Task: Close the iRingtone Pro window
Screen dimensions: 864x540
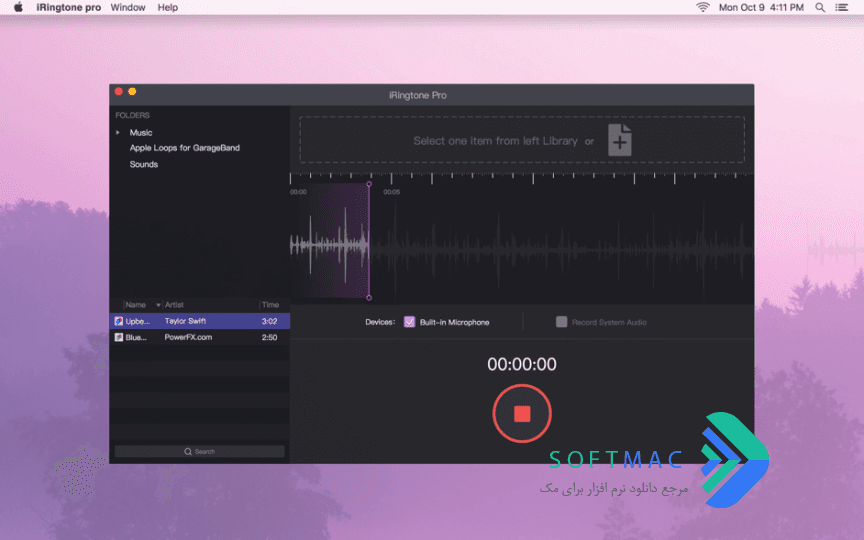Action: [118, 91]
